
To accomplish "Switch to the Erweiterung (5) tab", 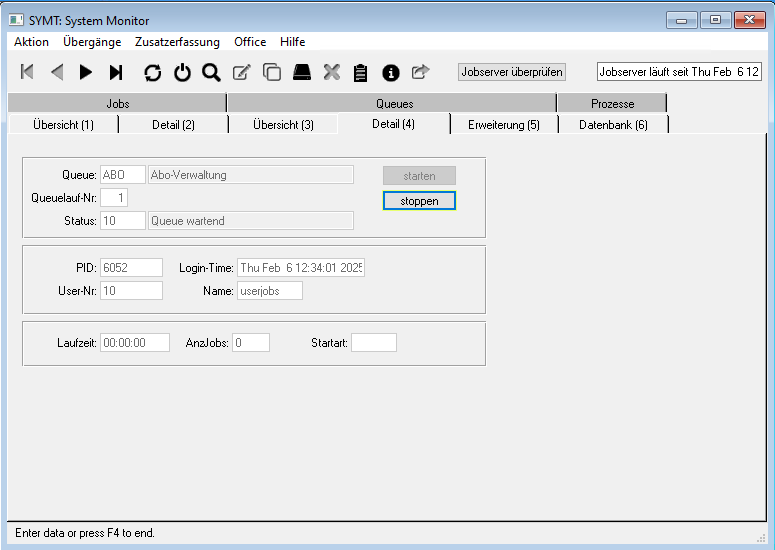I will 503,125.
